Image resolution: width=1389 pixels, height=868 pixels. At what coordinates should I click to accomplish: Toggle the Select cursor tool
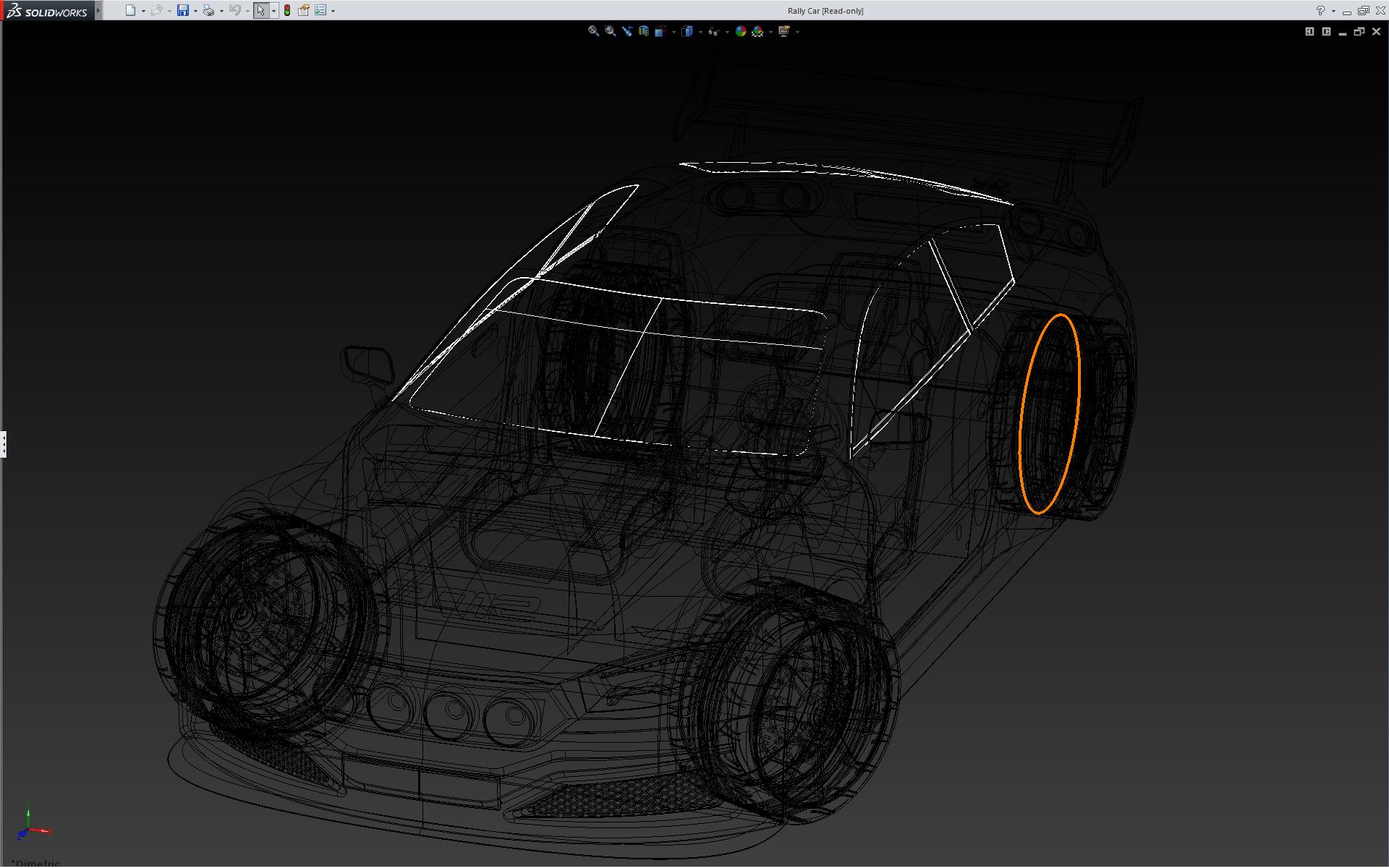pos(260,10)
